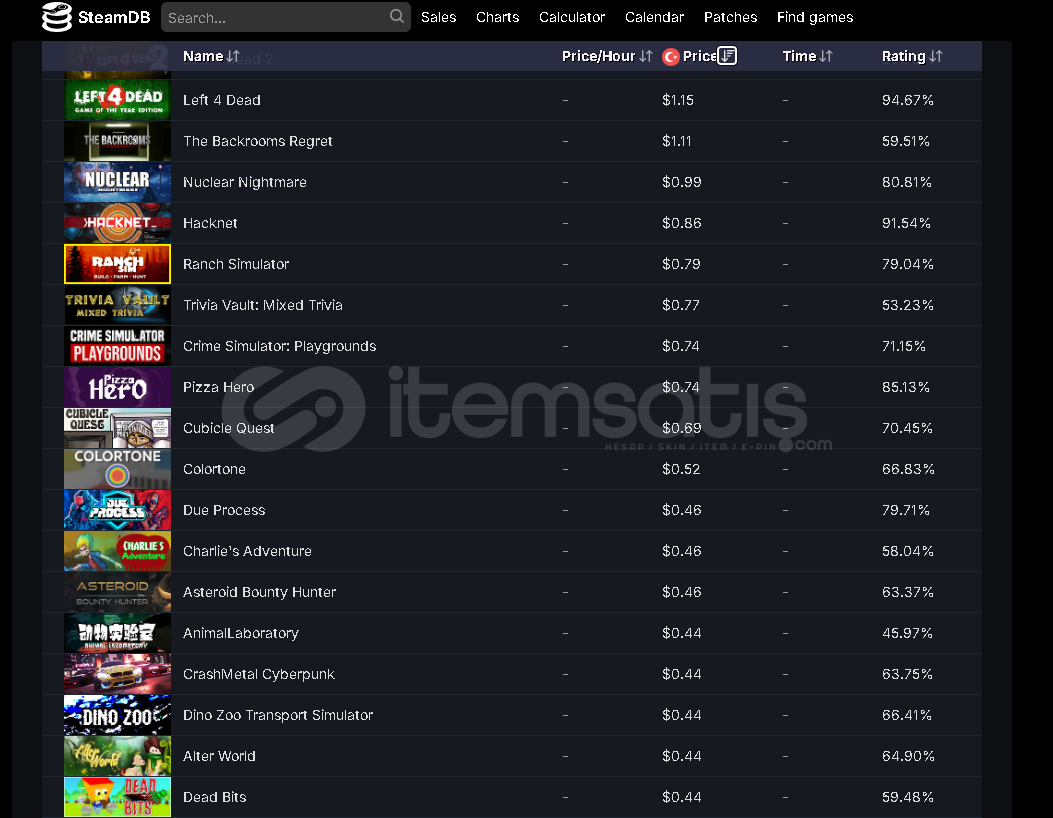1053x818 pixels.
Task: Select AnimalLaboratory rating 45.97%
Action: (907, 633)
